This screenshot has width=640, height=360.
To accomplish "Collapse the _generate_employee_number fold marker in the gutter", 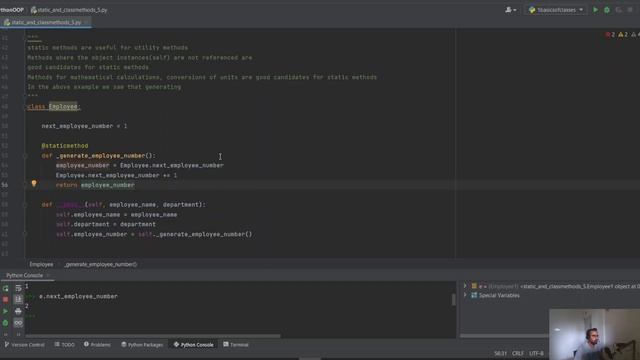I will pyautogui.click(x=25, y=156).
